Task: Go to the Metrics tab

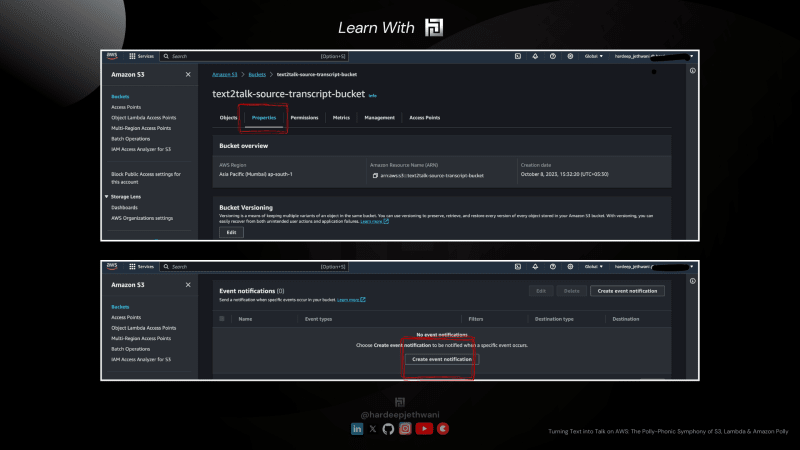Action: click(341, 117)
